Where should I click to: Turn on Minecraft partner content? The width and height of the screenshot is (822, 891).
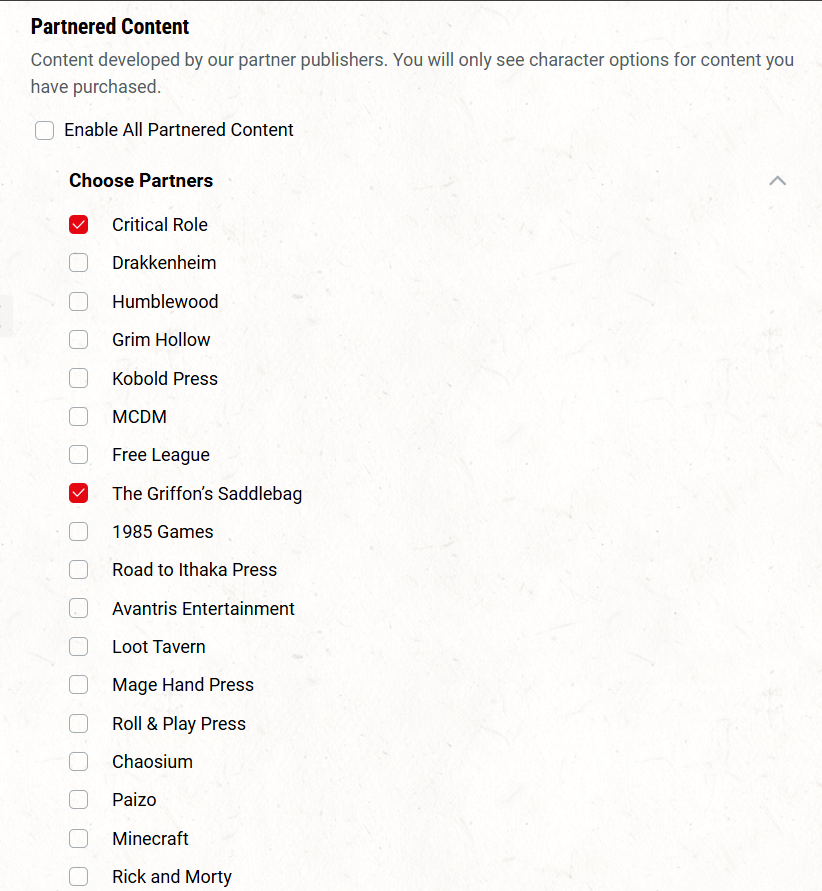point(79,839)
